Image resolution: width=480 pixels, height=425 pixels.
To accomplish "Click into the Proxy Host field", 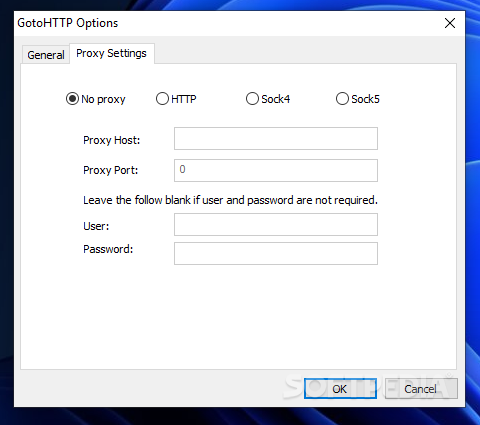I will coord(276,138).
